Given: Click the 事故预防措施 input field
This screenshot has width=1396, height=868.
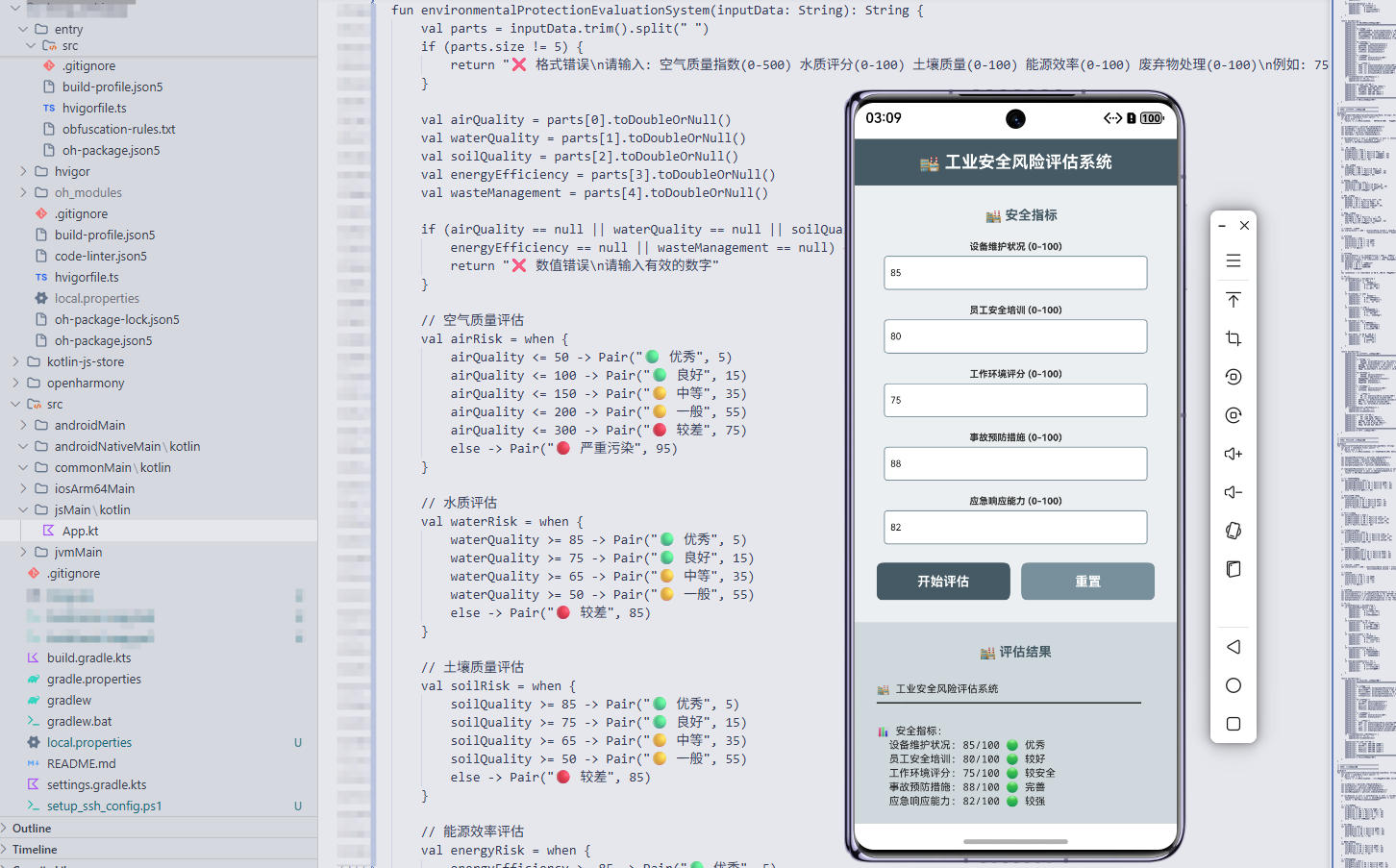Looking at the screenshot, I should pos(1015,463).
